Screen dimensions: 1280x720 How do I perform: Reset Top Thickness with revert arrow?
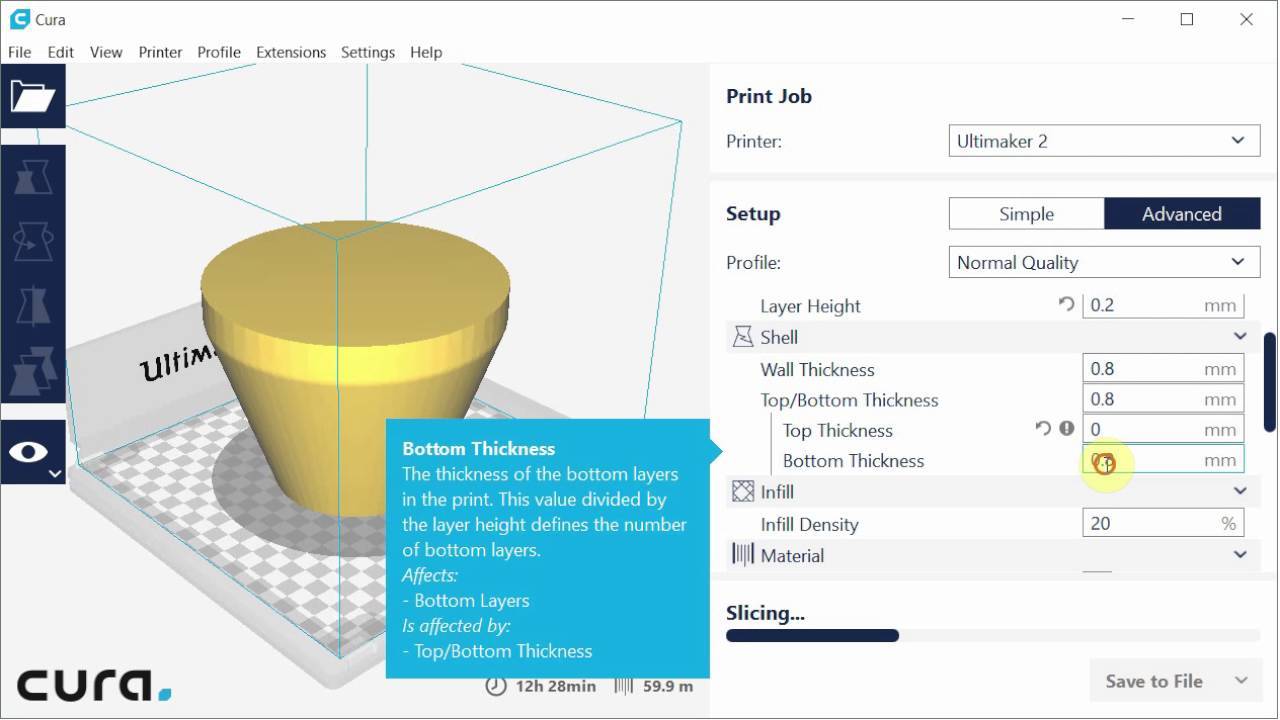(x=1043, y=428)
